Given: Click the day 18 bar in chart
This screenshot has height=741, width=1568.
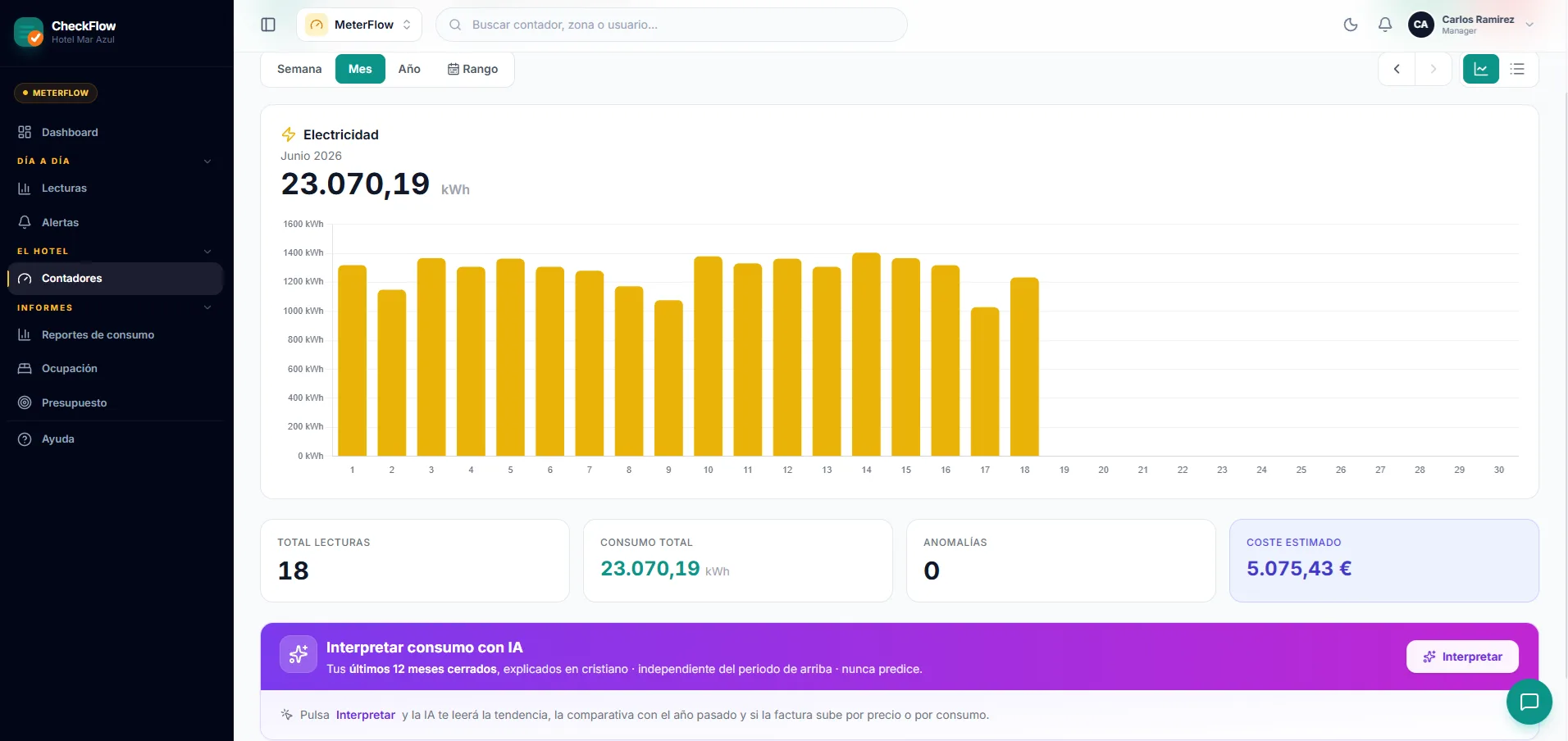Looking at the screenshot, I should click(1024, 366).
